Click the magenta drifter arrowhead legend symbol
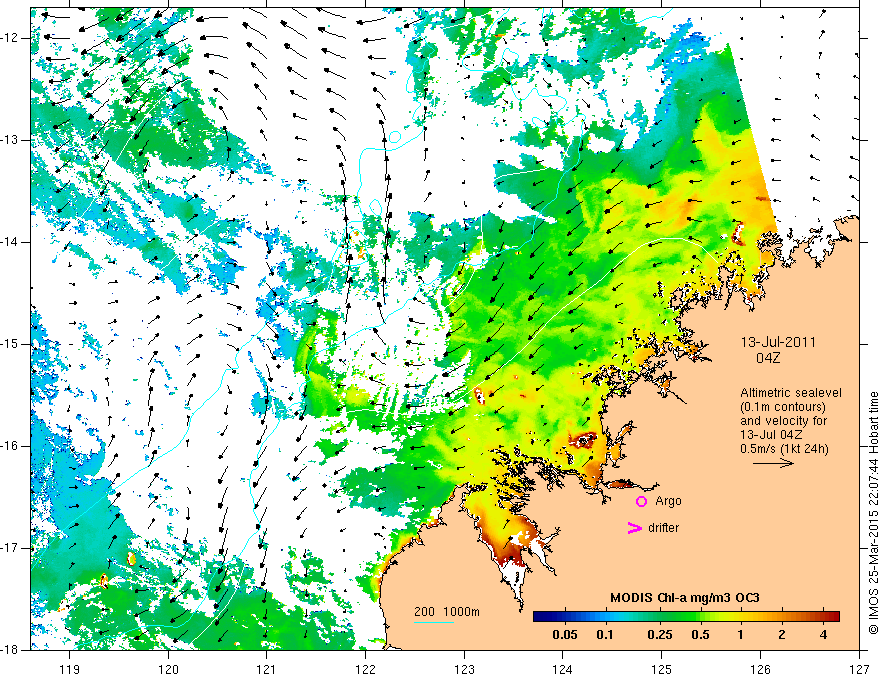Image resolution: width=880 pixels, height=680 pixels. coord(634,527)
